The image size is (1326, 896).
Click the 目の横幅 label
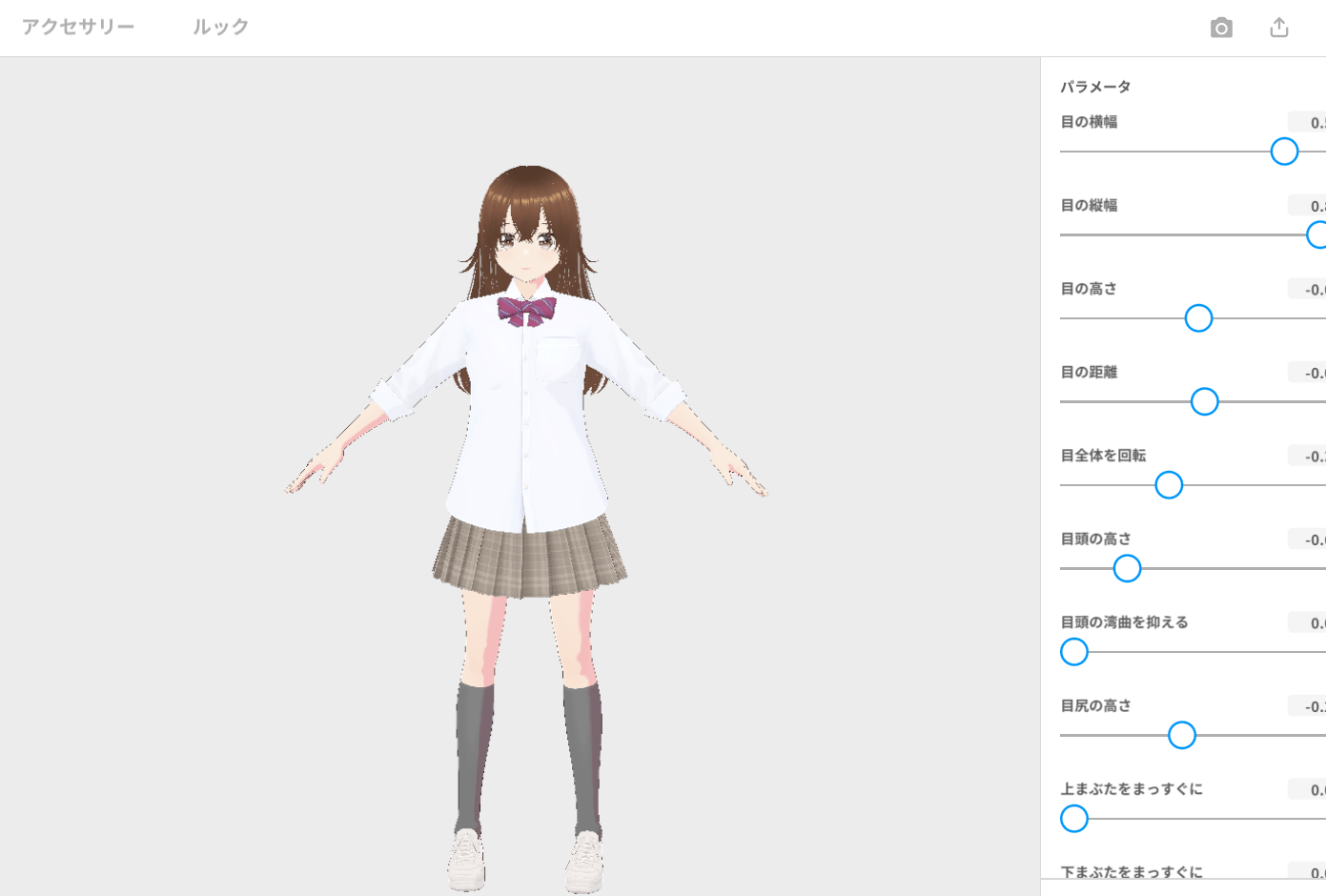(1089, 122)
